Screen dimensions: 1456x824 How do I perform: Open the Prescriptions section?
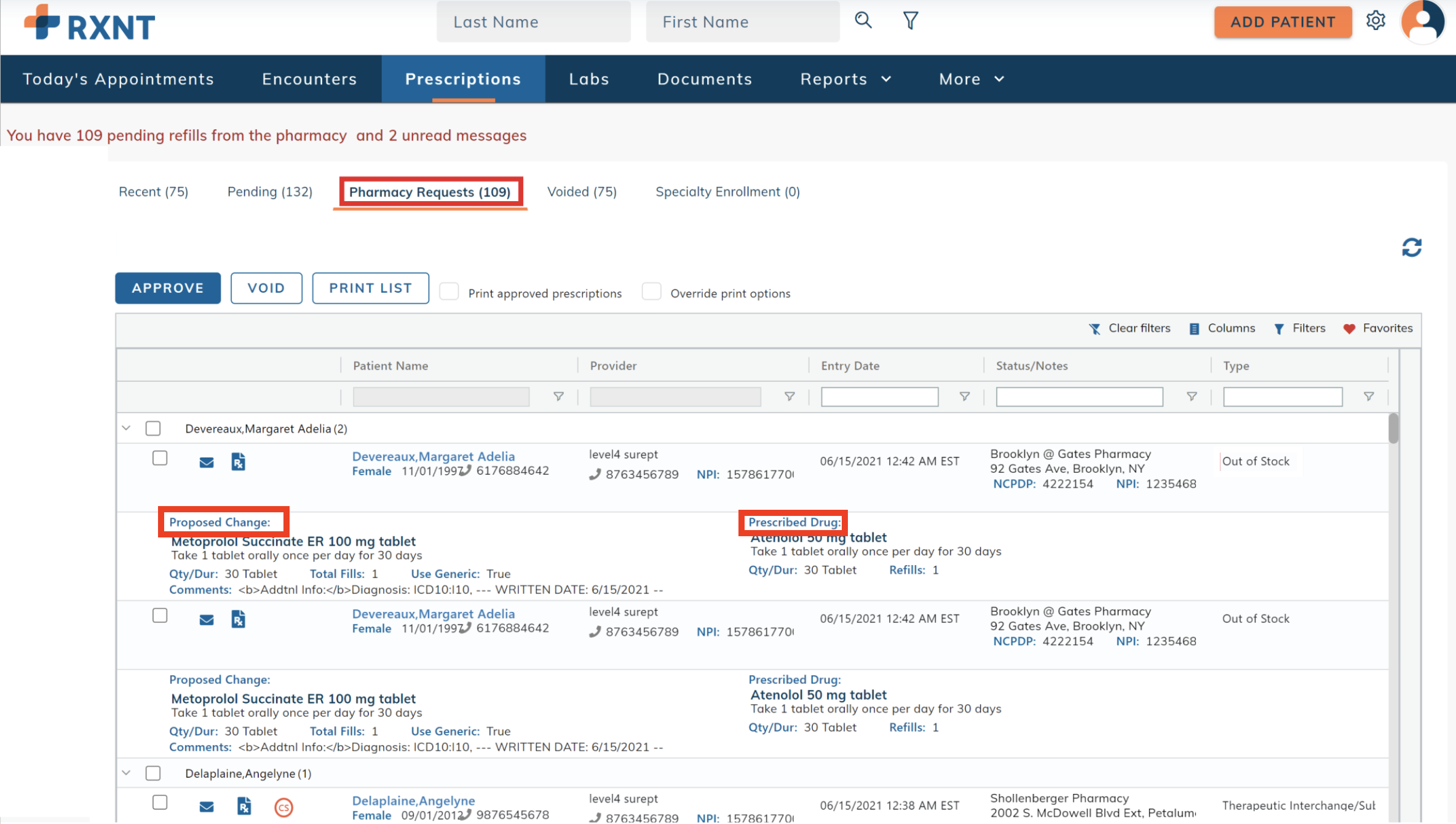463,79
